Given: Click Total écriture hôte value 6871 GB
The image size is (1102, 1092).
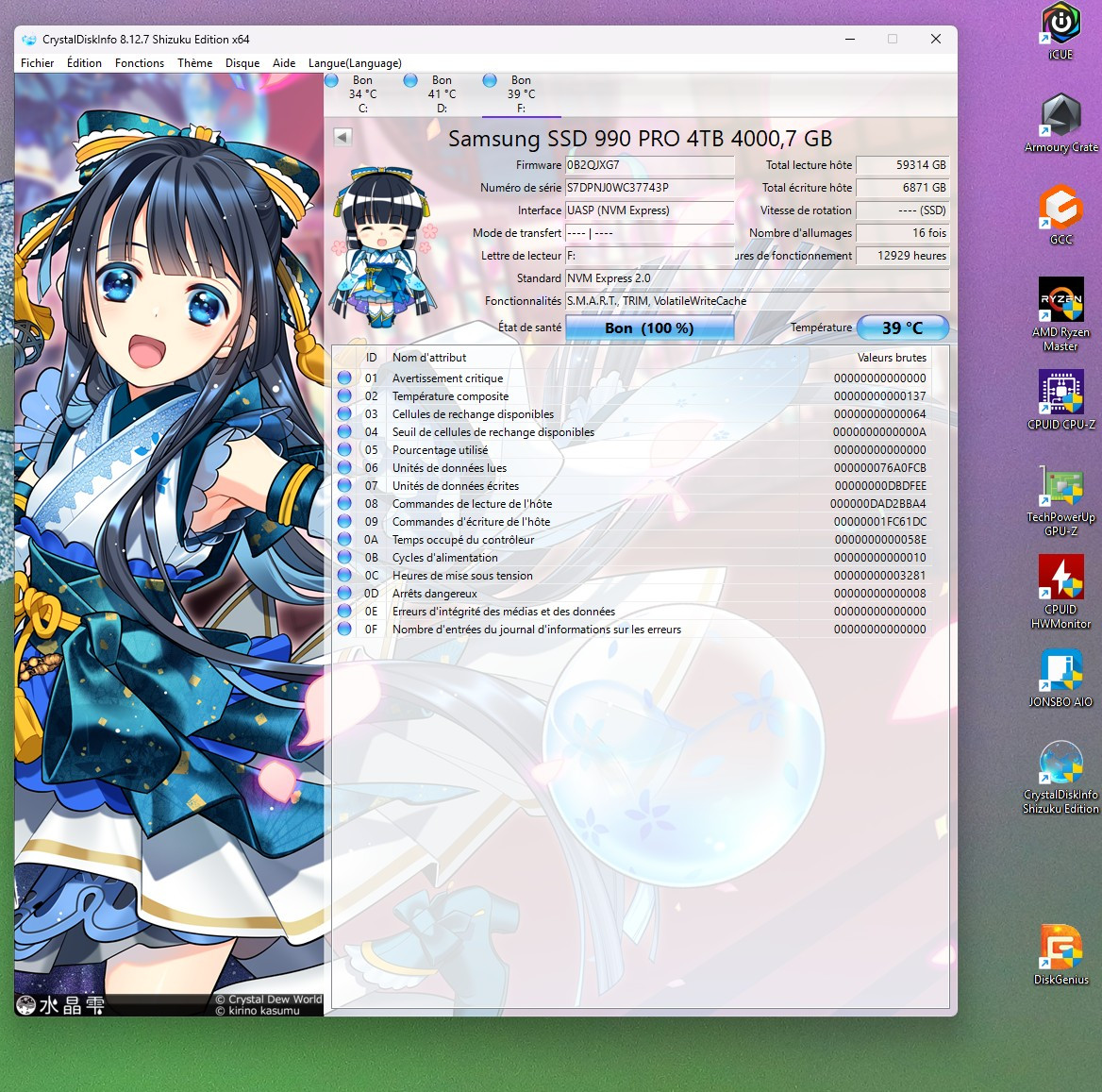Looking at the screenshot, I should coord(902,188).
